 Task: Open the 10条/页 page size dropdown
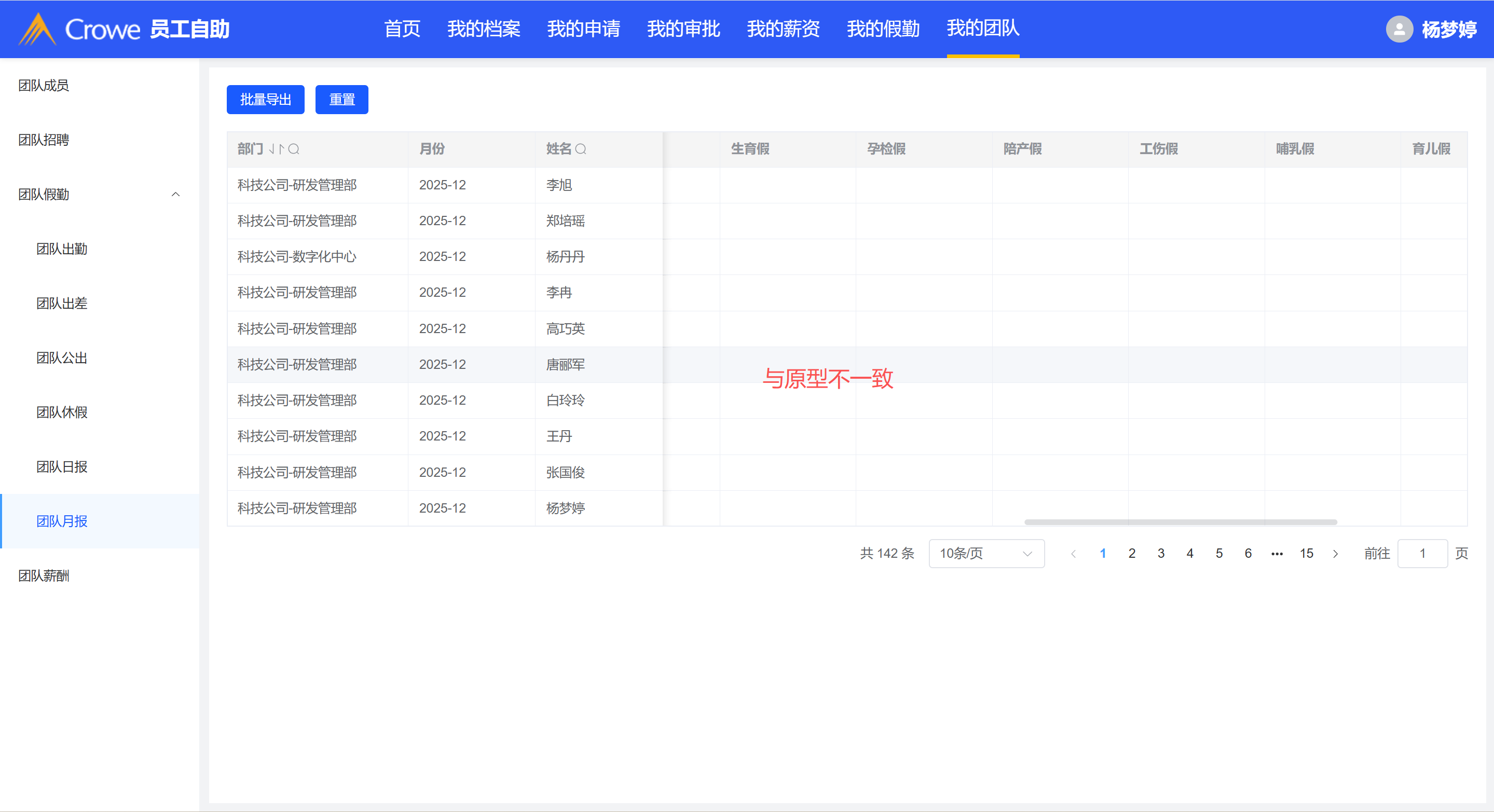point(986,553)
